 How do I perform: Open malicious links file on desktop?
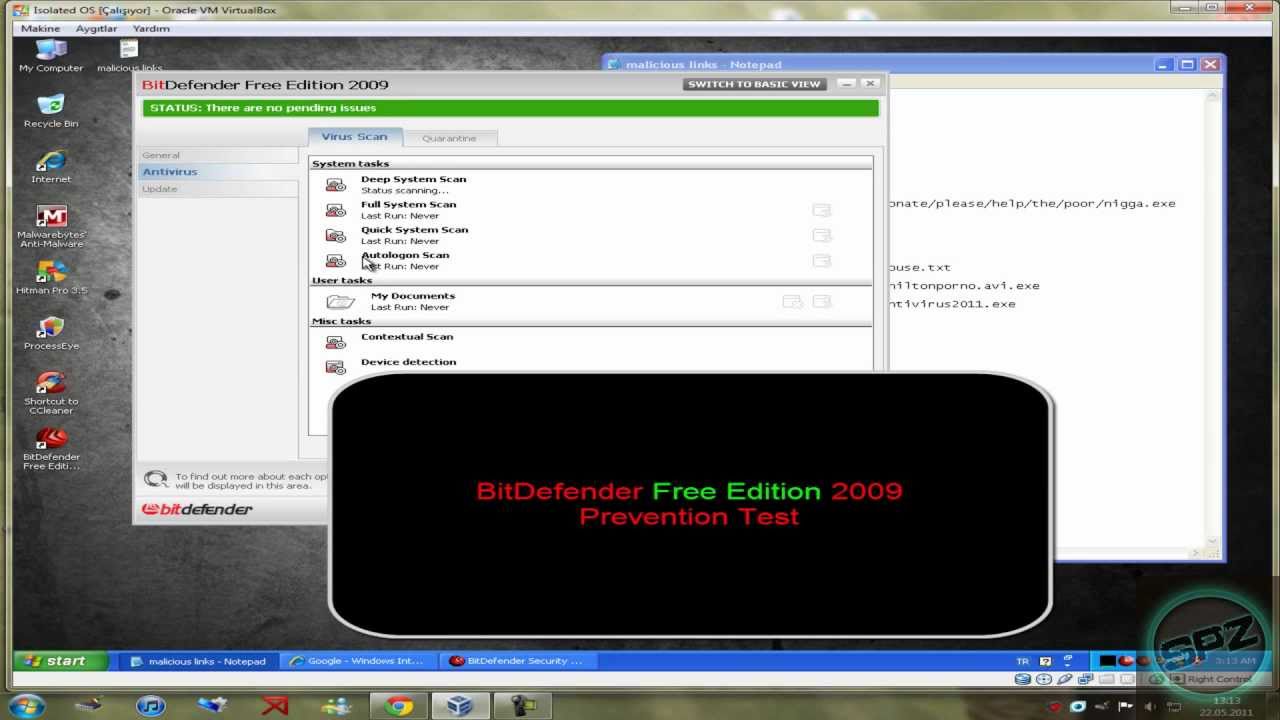[x=129, y=54]
